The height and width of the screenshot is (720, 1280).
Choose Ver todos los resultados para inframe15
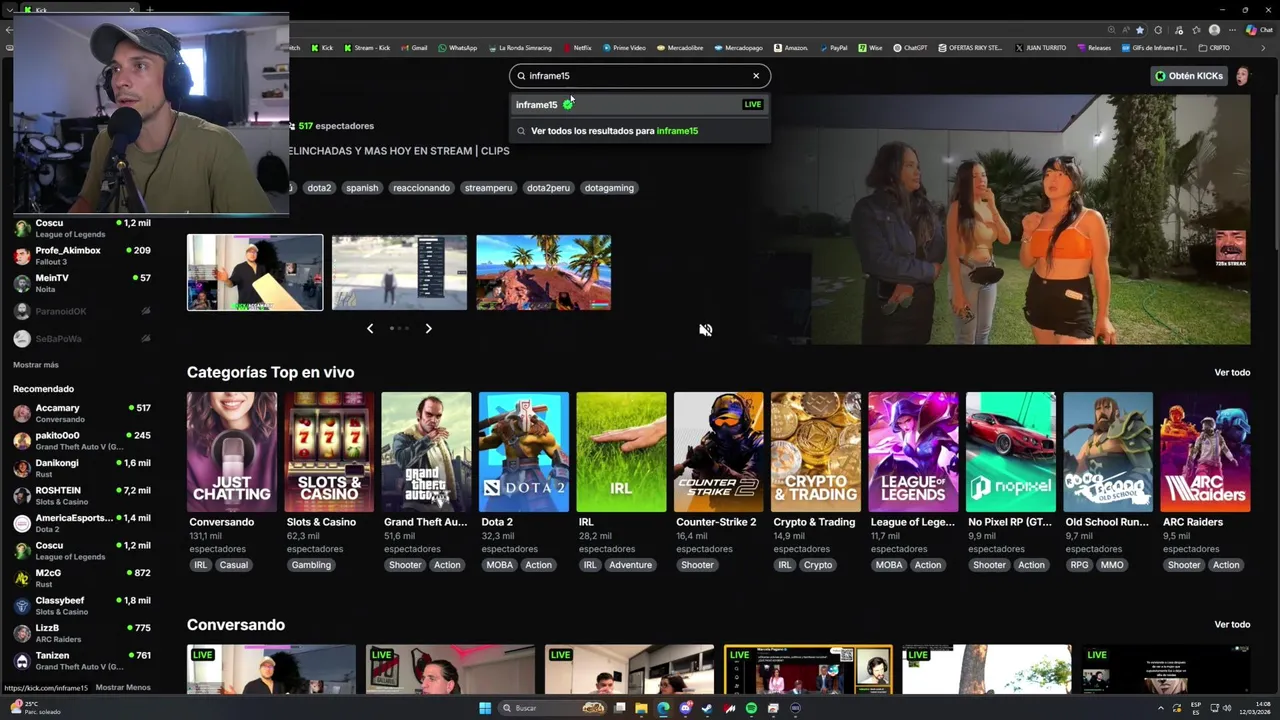[640, 131]
